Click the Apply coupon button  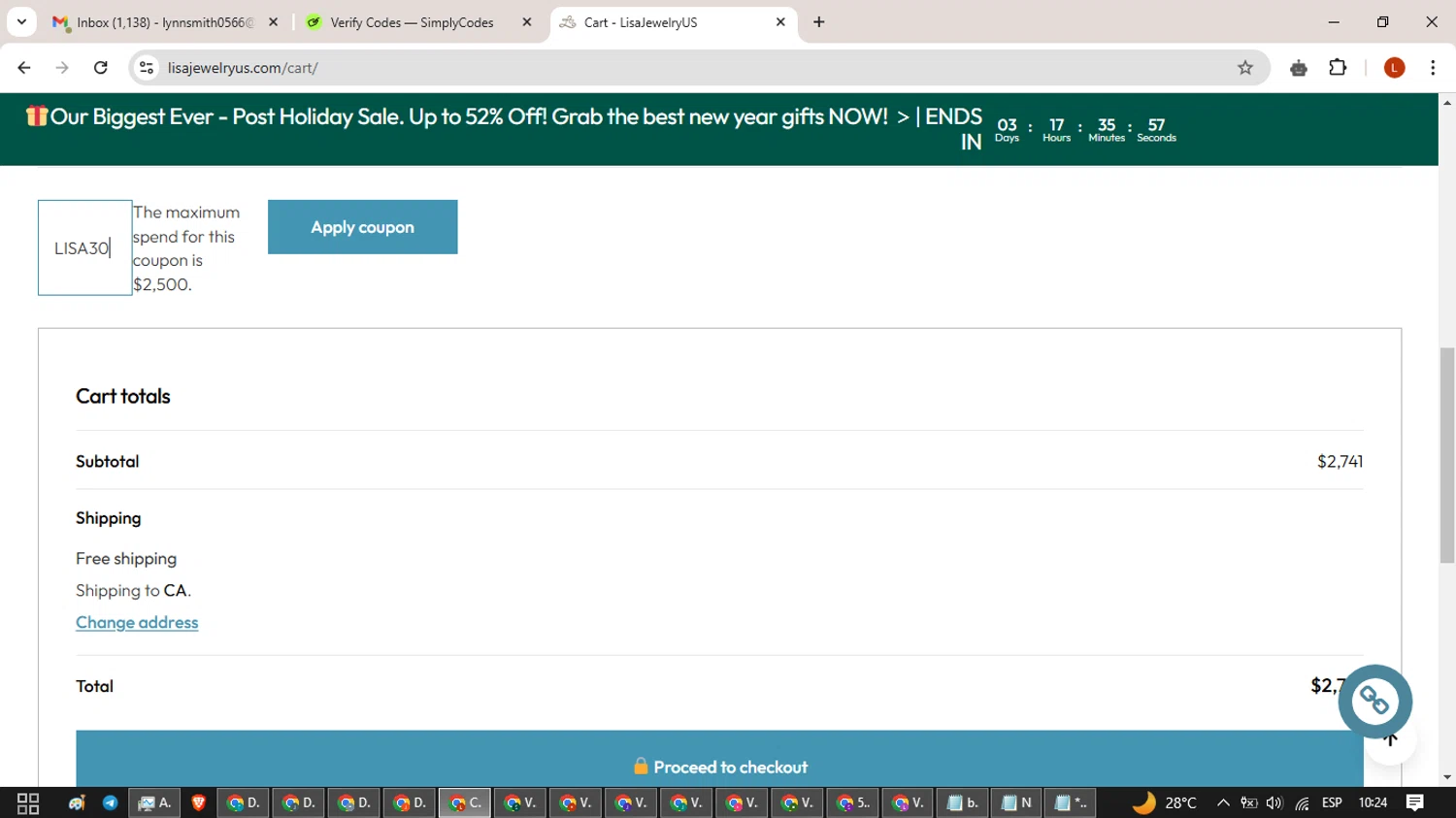[362, 227]
